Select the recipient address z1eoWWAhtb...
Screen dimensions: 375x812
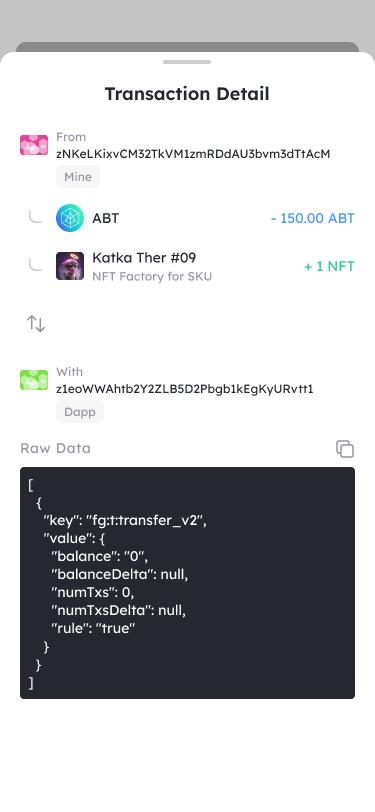185,389
